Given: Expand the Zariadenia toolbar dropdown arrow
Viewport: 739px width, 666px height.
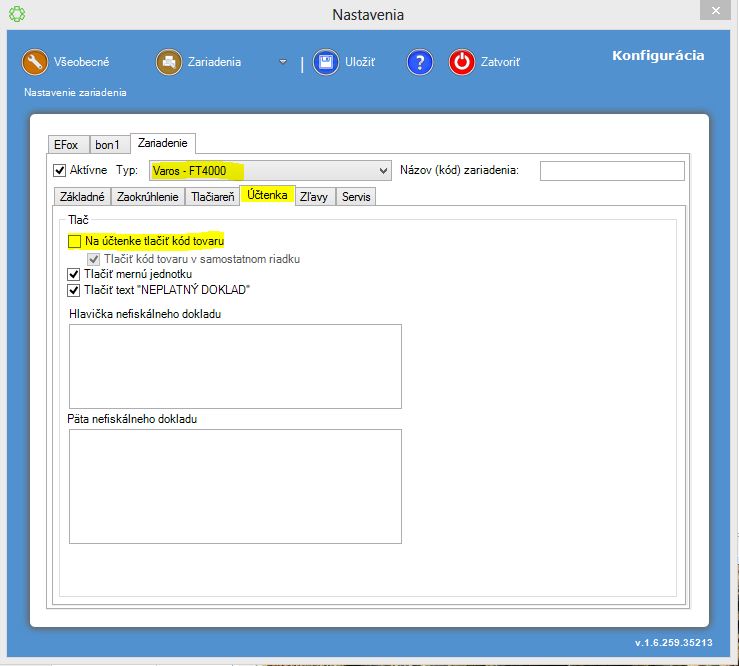Looking at the screenshot, I should click(x=283, y=62).
